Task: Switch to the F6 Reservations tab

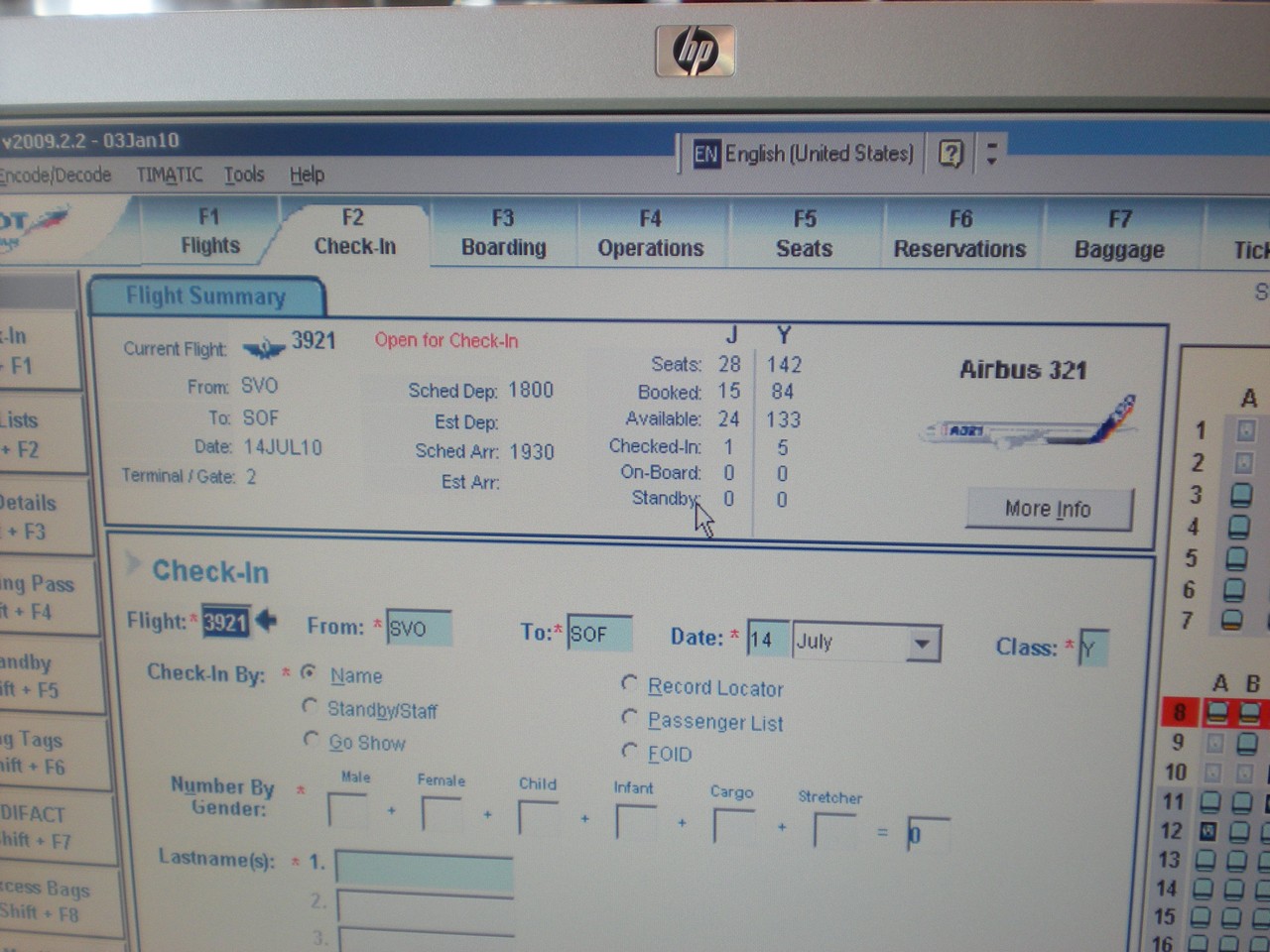Action: coord(960,235)
